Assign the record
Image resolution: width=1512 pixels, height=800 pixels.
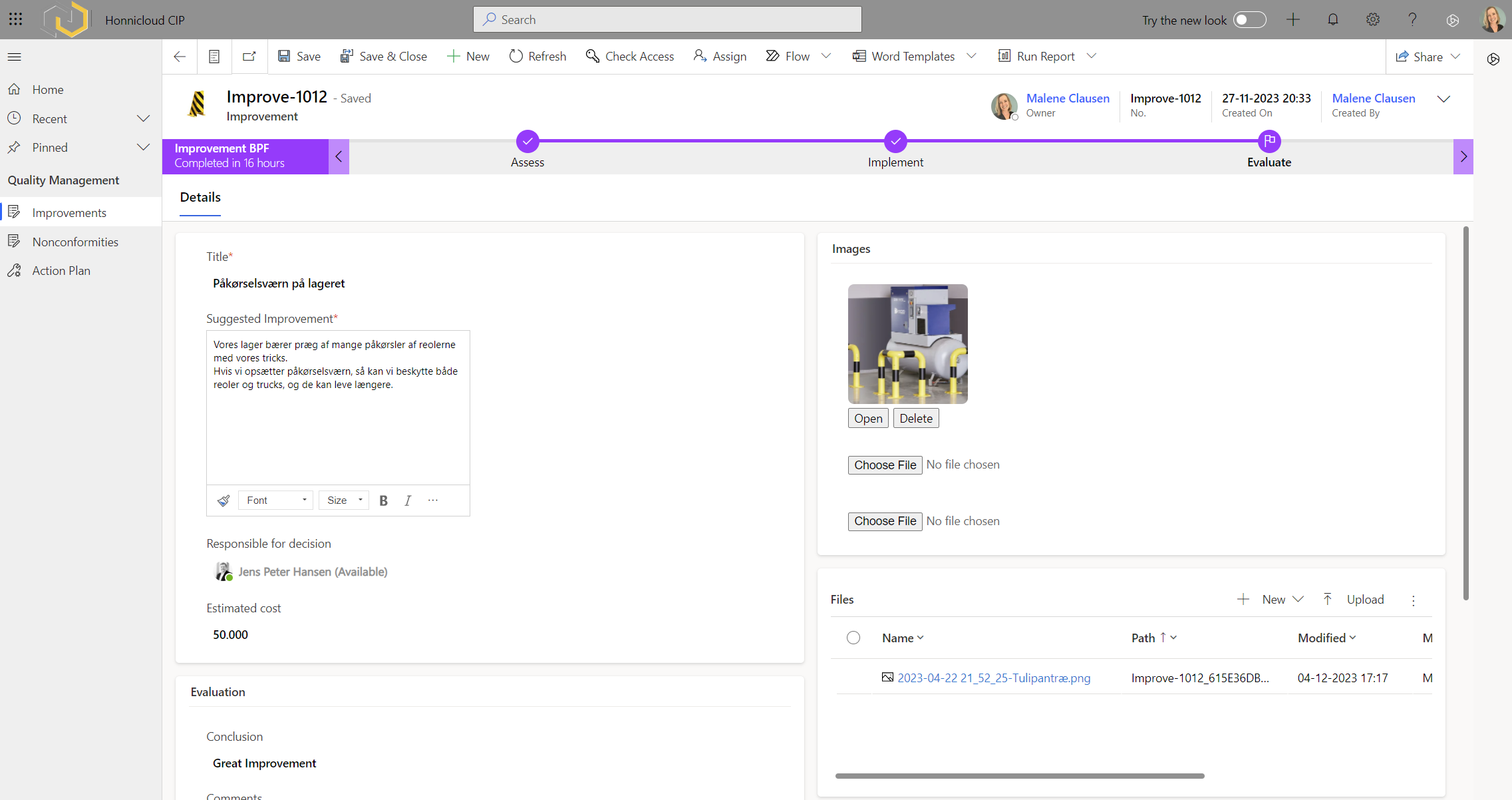pos(720,57)
